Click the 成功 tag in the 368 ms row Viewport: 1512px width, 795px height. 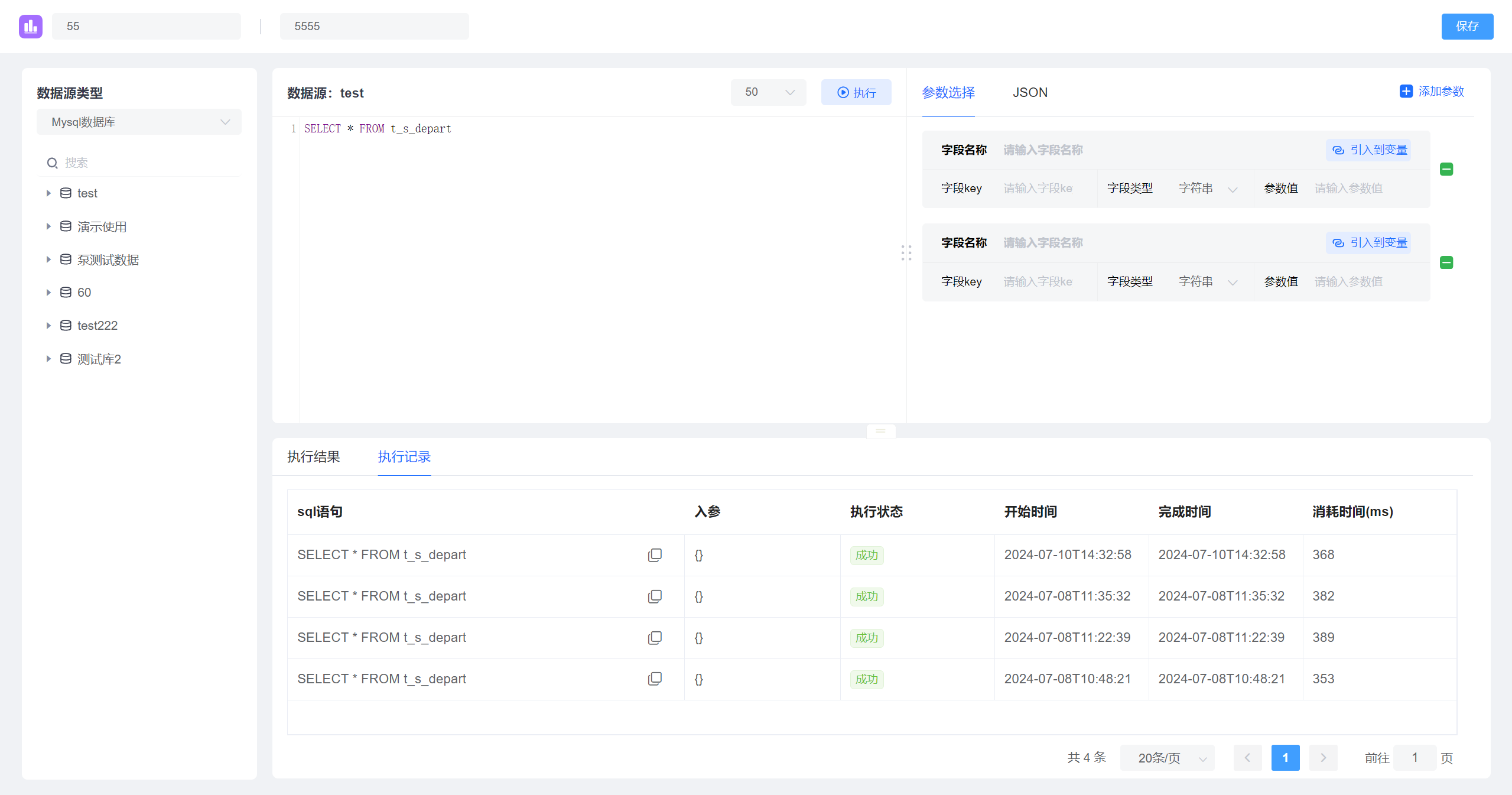[x=867, y=555]
